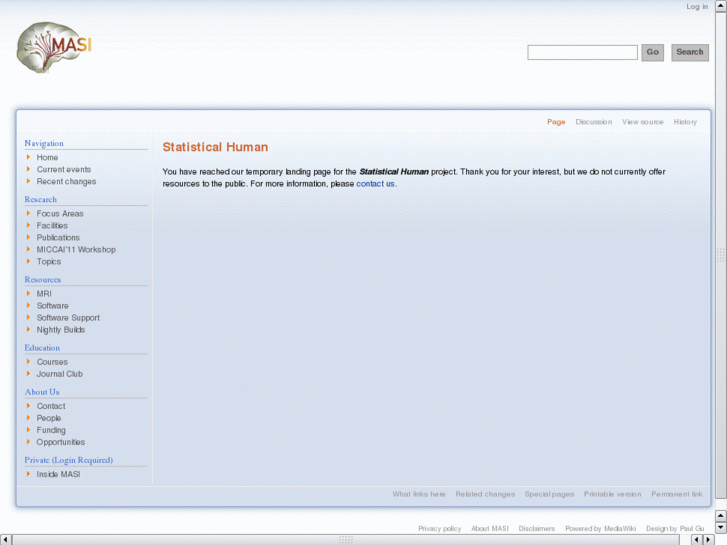
Task: Click Powered by MediaWiki link
Action: 600,529
